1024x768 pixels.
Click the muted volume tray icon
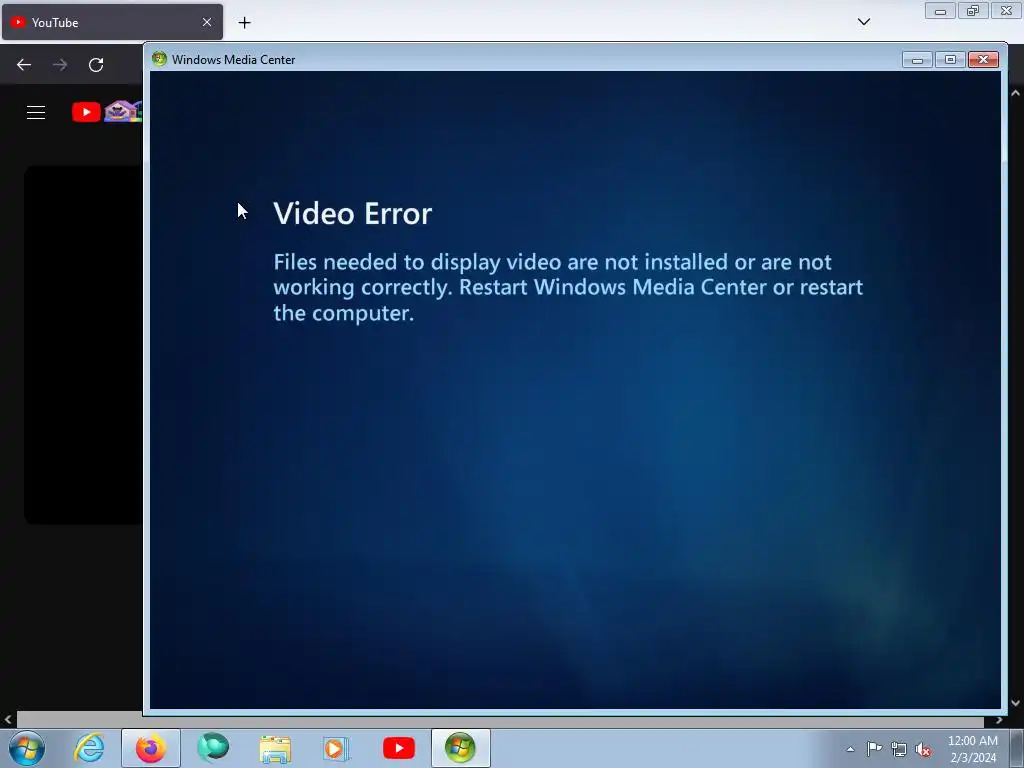pos(923,750)
